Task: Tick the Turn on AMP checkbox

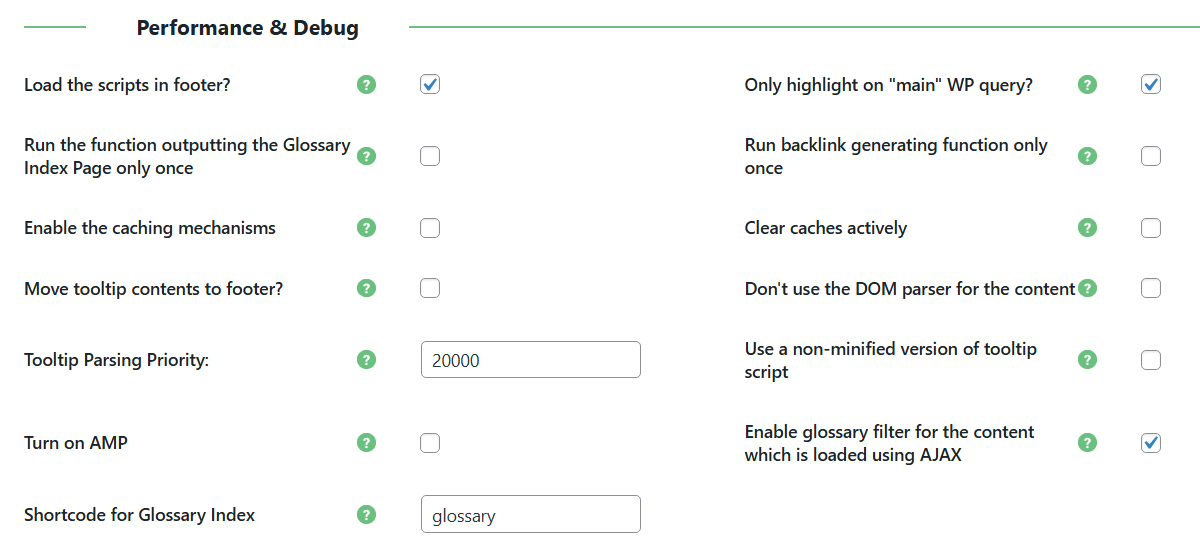Action: (x=430, y=443)
